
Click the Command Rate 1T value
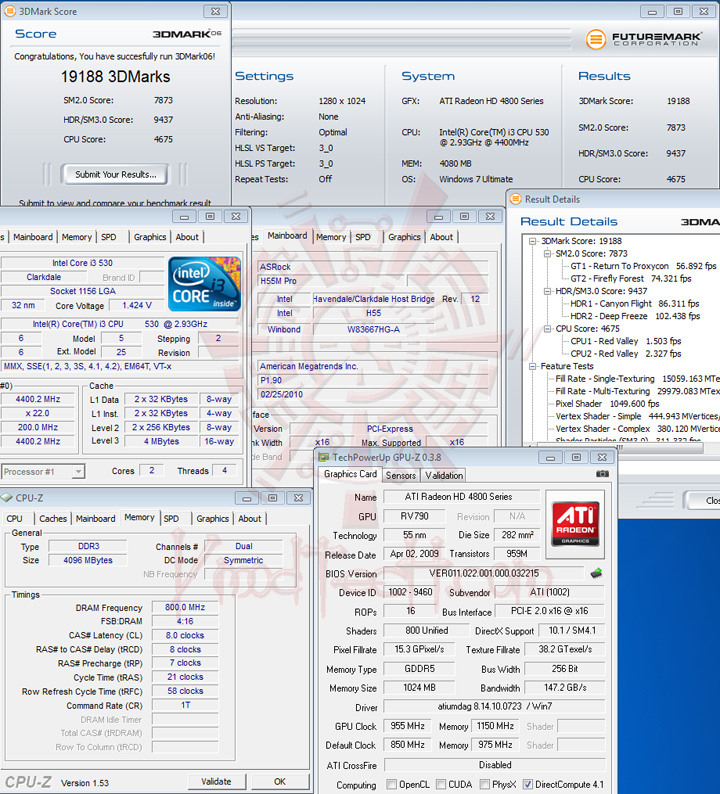click(x=185, y=705)
